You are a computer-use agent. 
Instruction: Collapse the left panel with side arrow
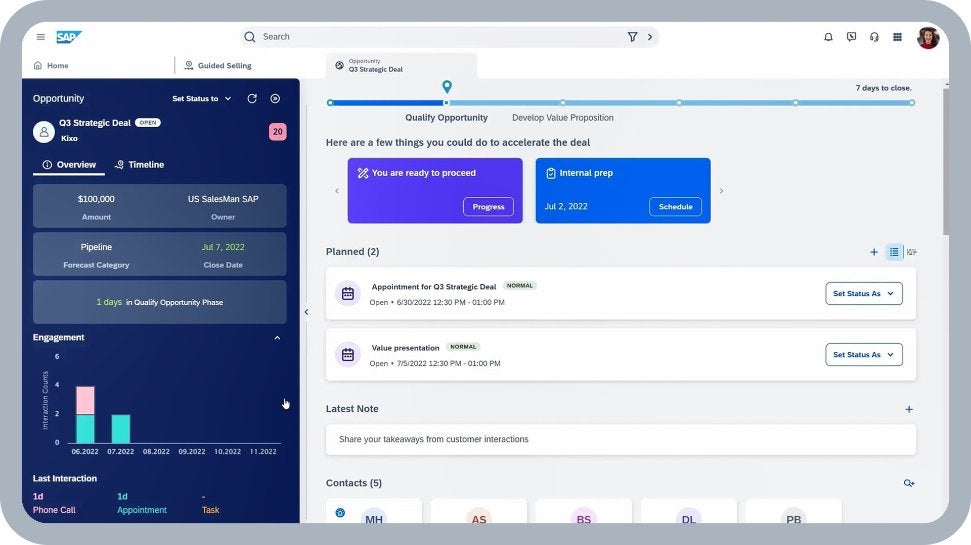(306, 312)
